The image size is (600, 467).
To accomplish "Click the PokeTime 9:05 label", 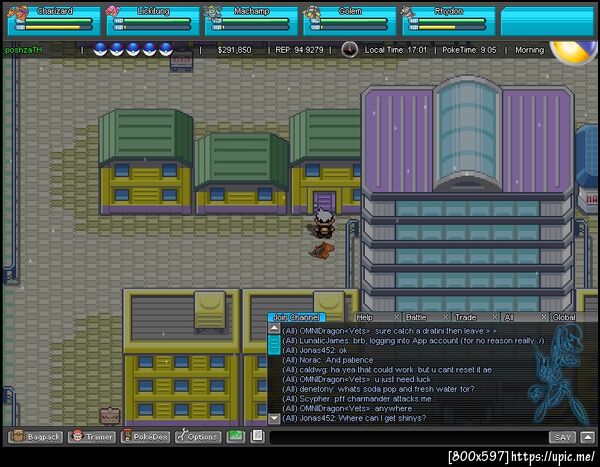I will [x=469, y=50].
